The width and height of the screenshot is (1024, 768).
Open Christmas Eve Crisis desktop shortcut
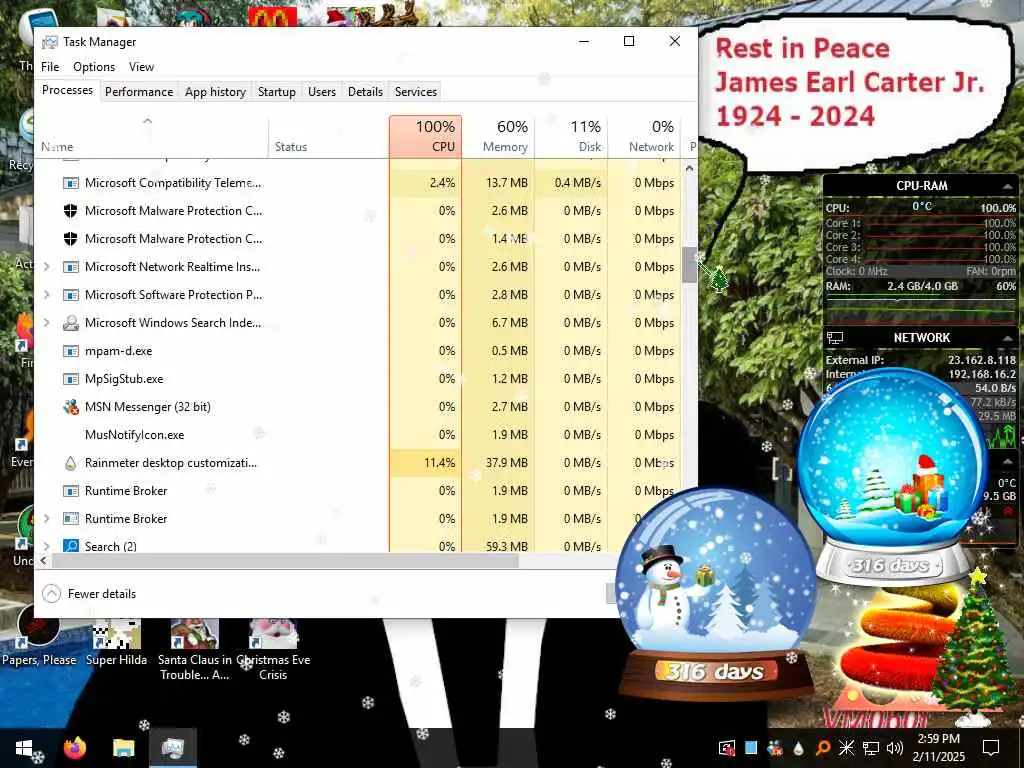click(x=273, y=650)
